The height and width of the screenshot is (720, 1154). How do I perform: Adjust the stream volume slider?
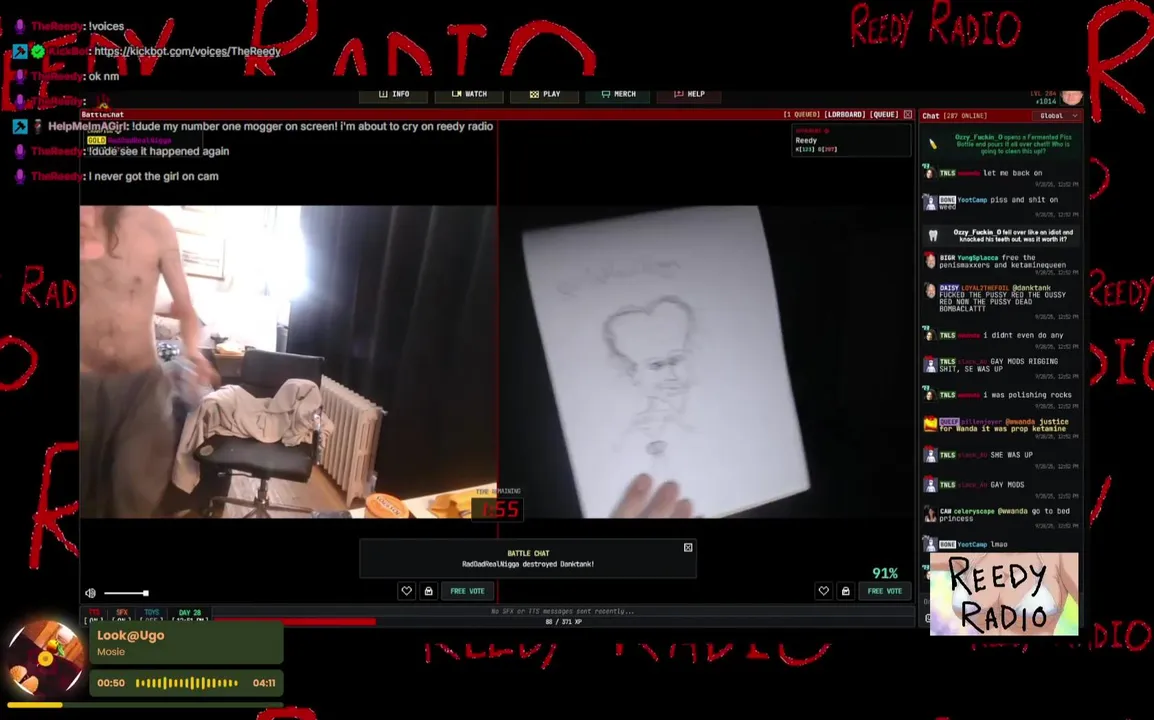[126, 593]
